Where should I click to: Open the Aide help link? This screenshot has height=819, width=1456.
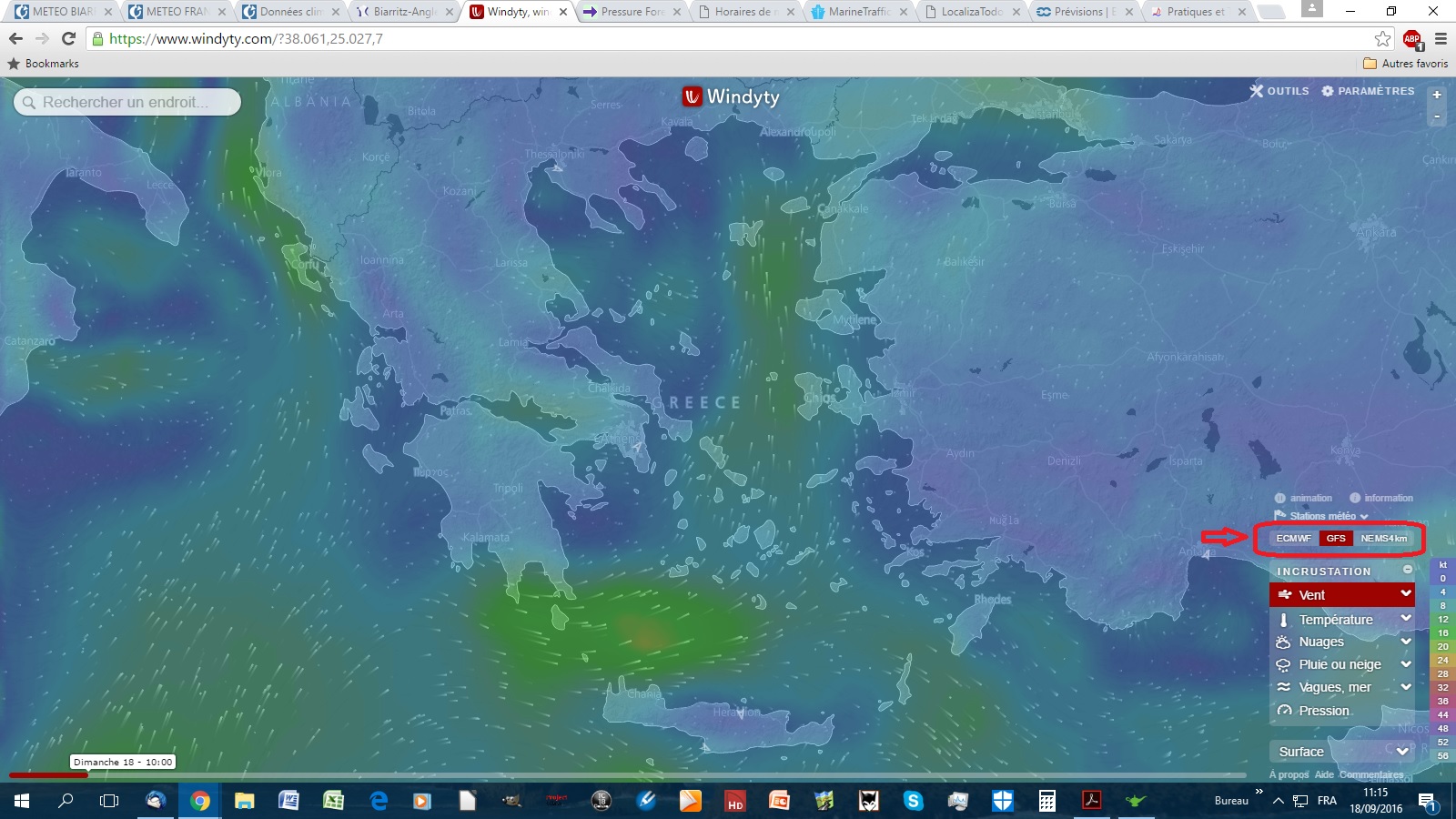1324,774
